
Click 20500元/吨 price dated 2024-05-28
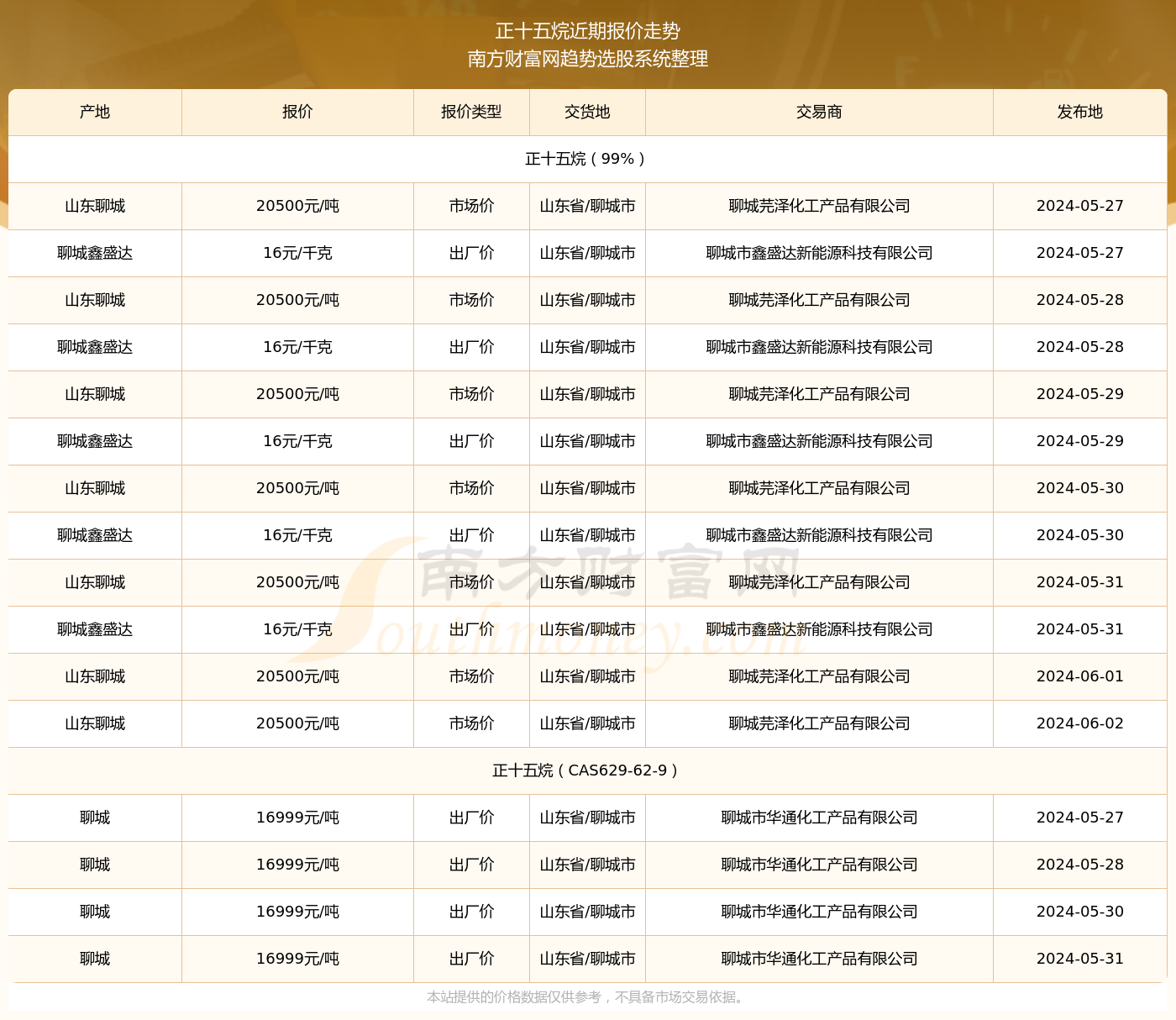pos(297,300)
